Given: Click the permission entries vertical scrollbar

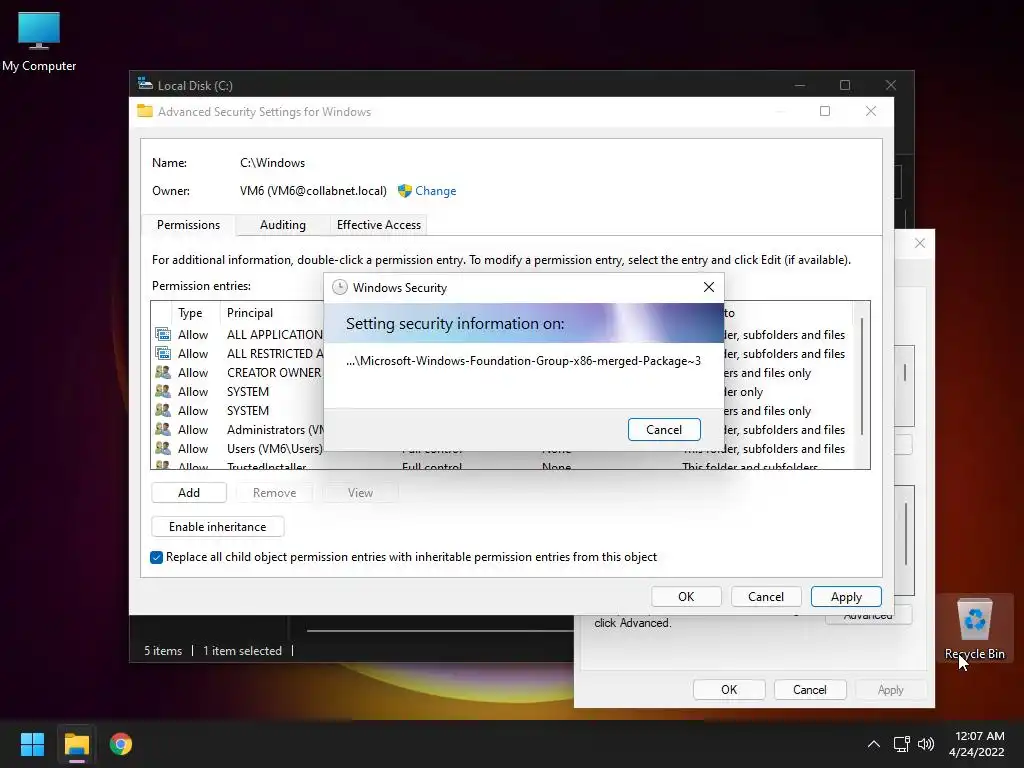Looking at the screenshot, I should click(x=862, y=376).
